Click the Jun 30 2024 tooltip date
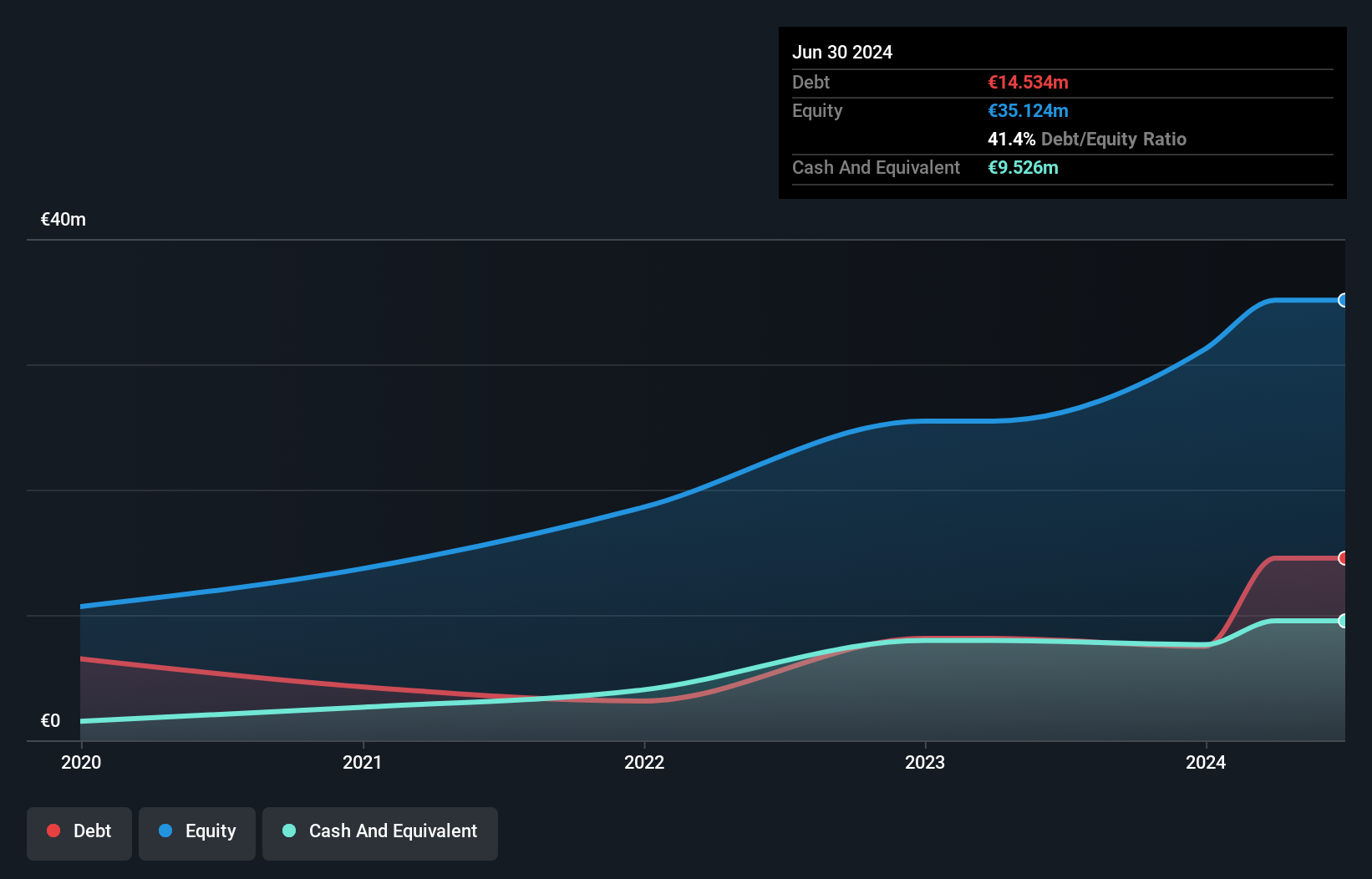The height and width of the screenshot is (879, 1372). pyautogui.click(x=842, y=53)
